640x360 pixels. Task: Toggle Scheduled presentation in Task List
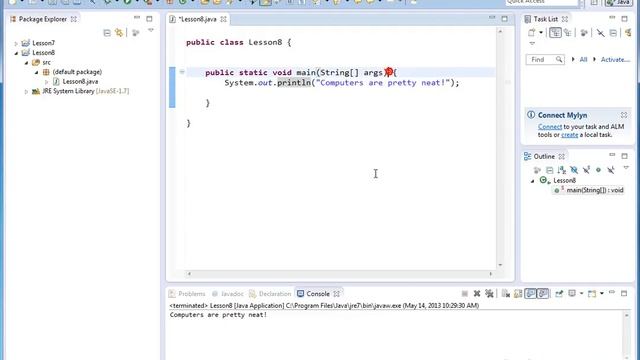(x=568, y=33)
